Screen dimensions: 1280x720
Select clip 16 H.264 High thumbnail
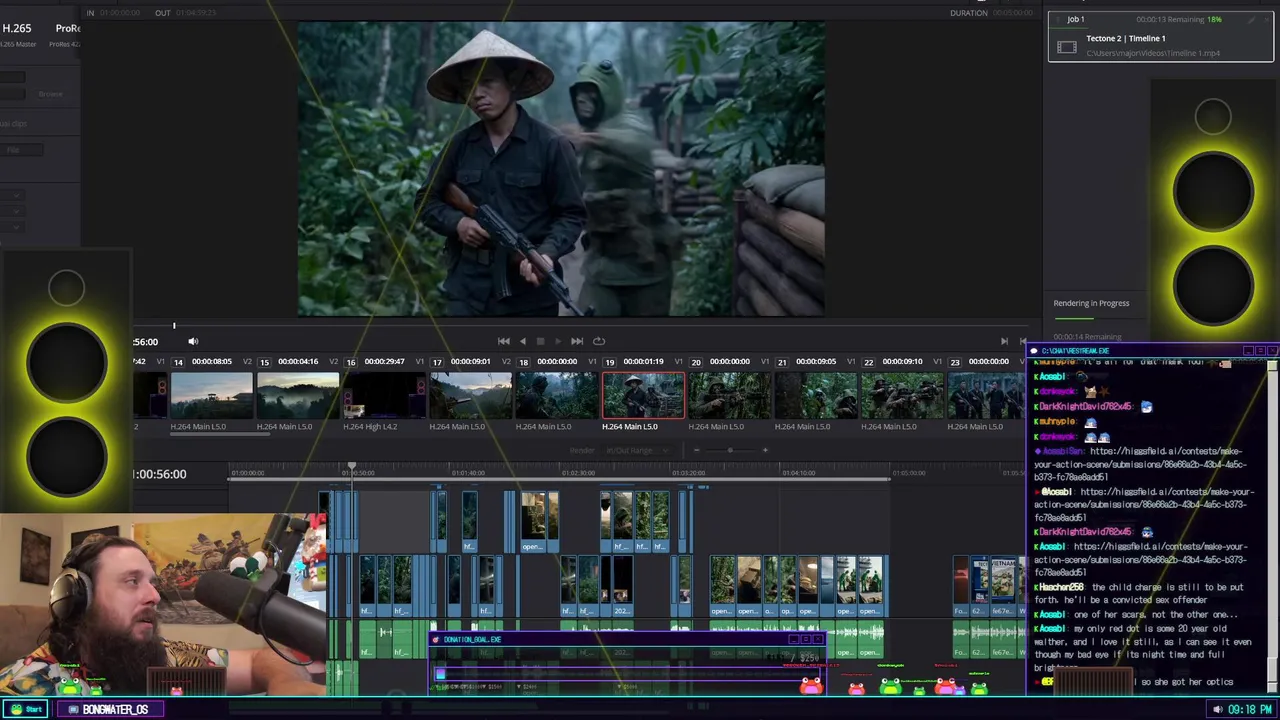pyautogui.click(x=384, y=395)
